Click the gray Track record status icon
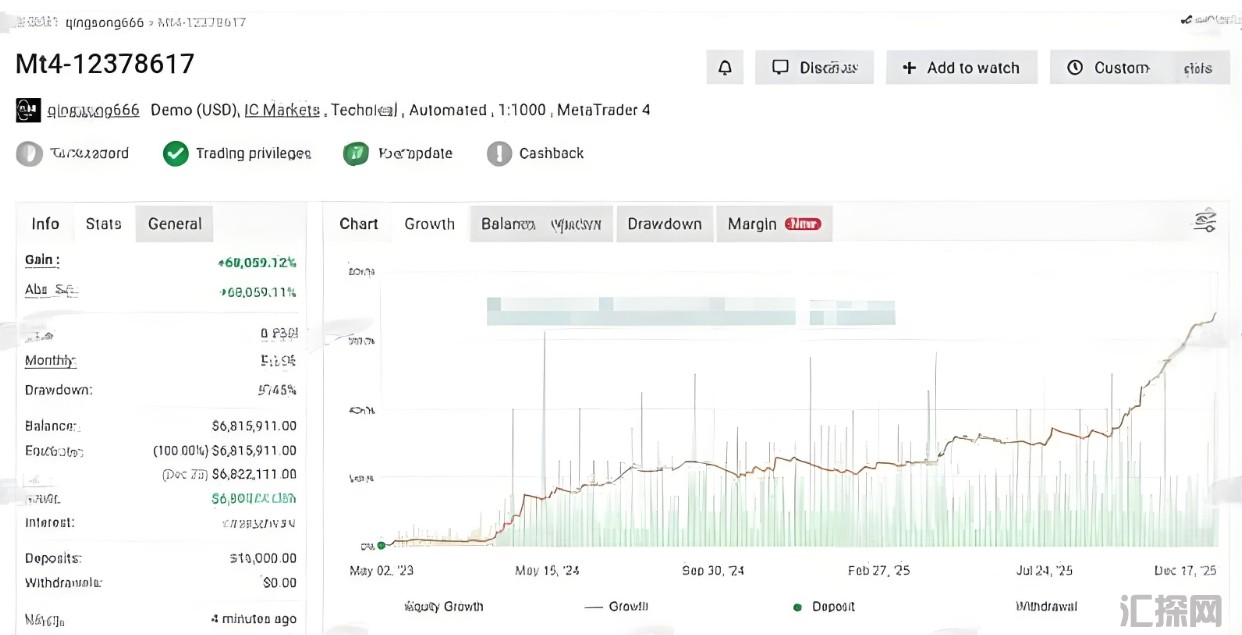This screenshot has height=635, width=1242. coord(29,154)
